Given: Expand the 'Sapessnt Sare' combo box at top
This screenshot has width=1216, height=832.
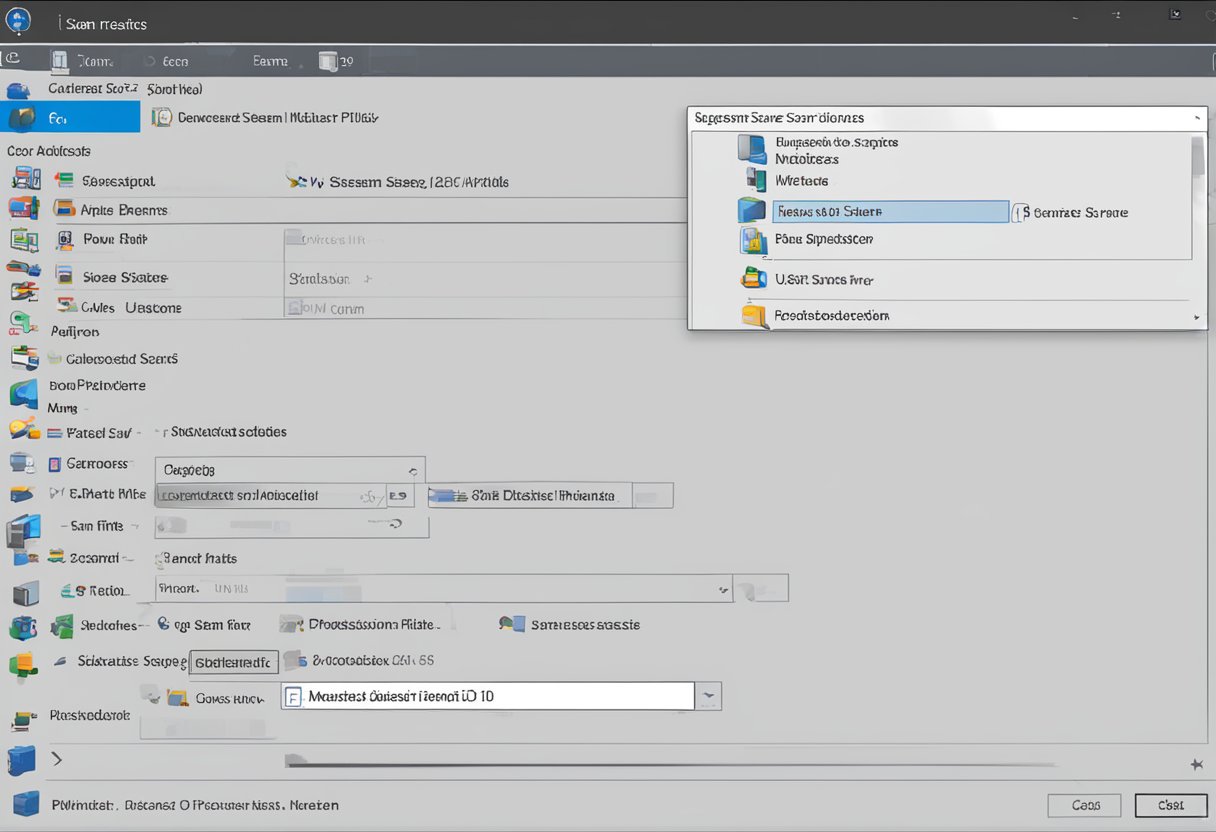Looking at the screenshot, I should pyautogui.click(x=1197, y=118).
